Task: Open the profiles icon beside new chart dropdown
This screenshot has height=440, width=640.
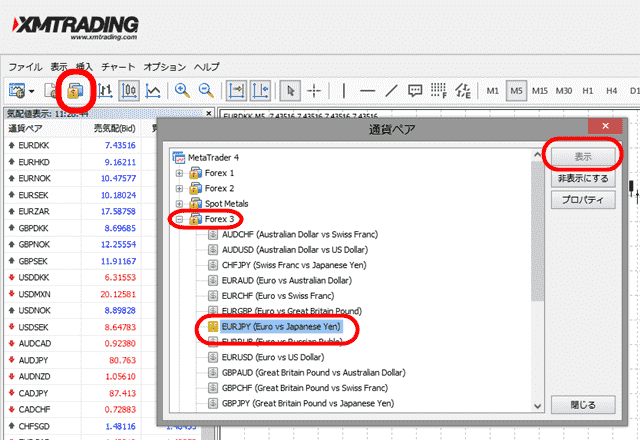Action: click(50, 91)
